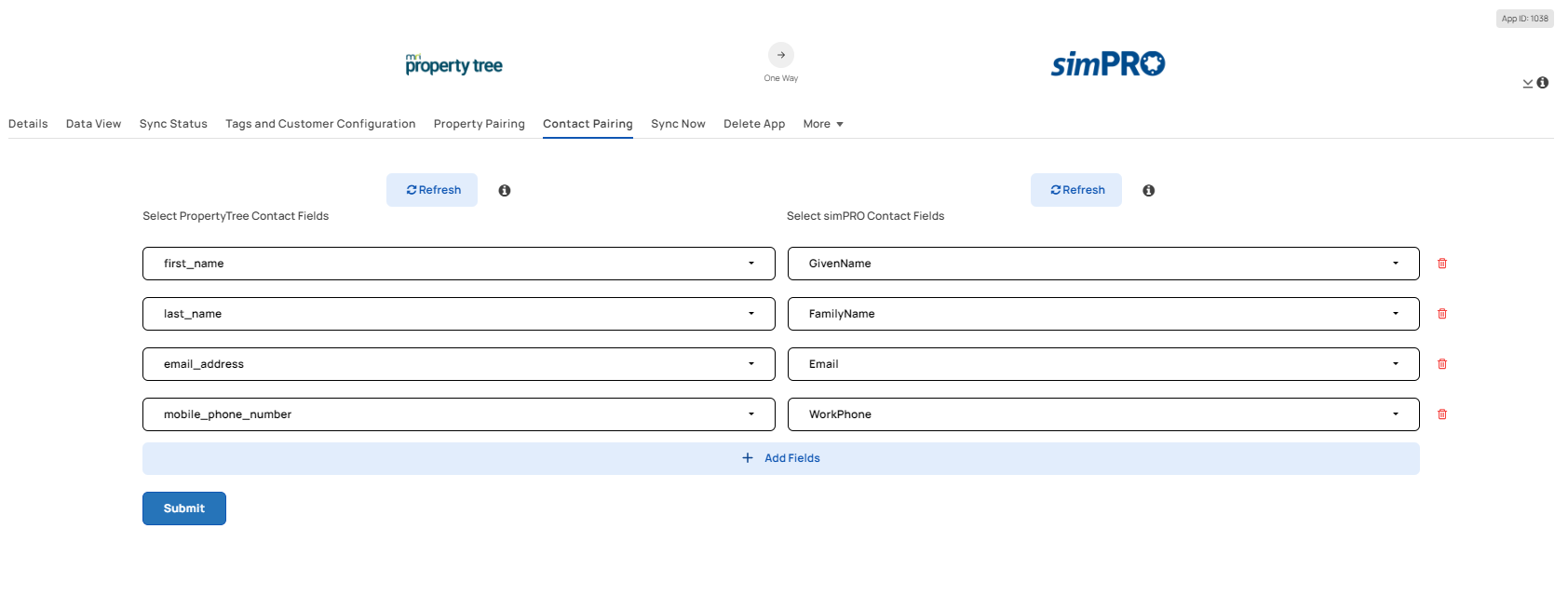The image size is (1568, 610).
Task: Click Add Fields to add a pairing
Action: tap(781, 458)
